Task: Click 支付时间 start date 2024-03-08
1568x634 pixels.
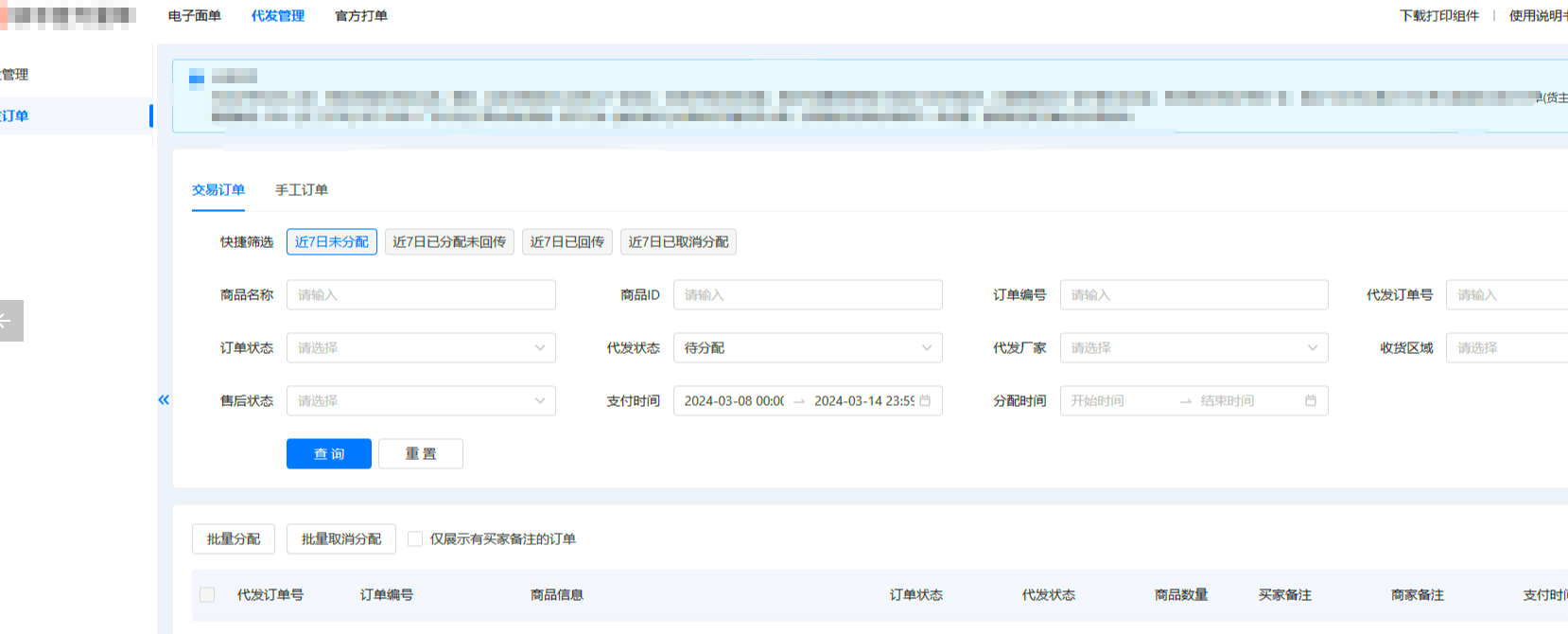Action: (x=734, y=401)
